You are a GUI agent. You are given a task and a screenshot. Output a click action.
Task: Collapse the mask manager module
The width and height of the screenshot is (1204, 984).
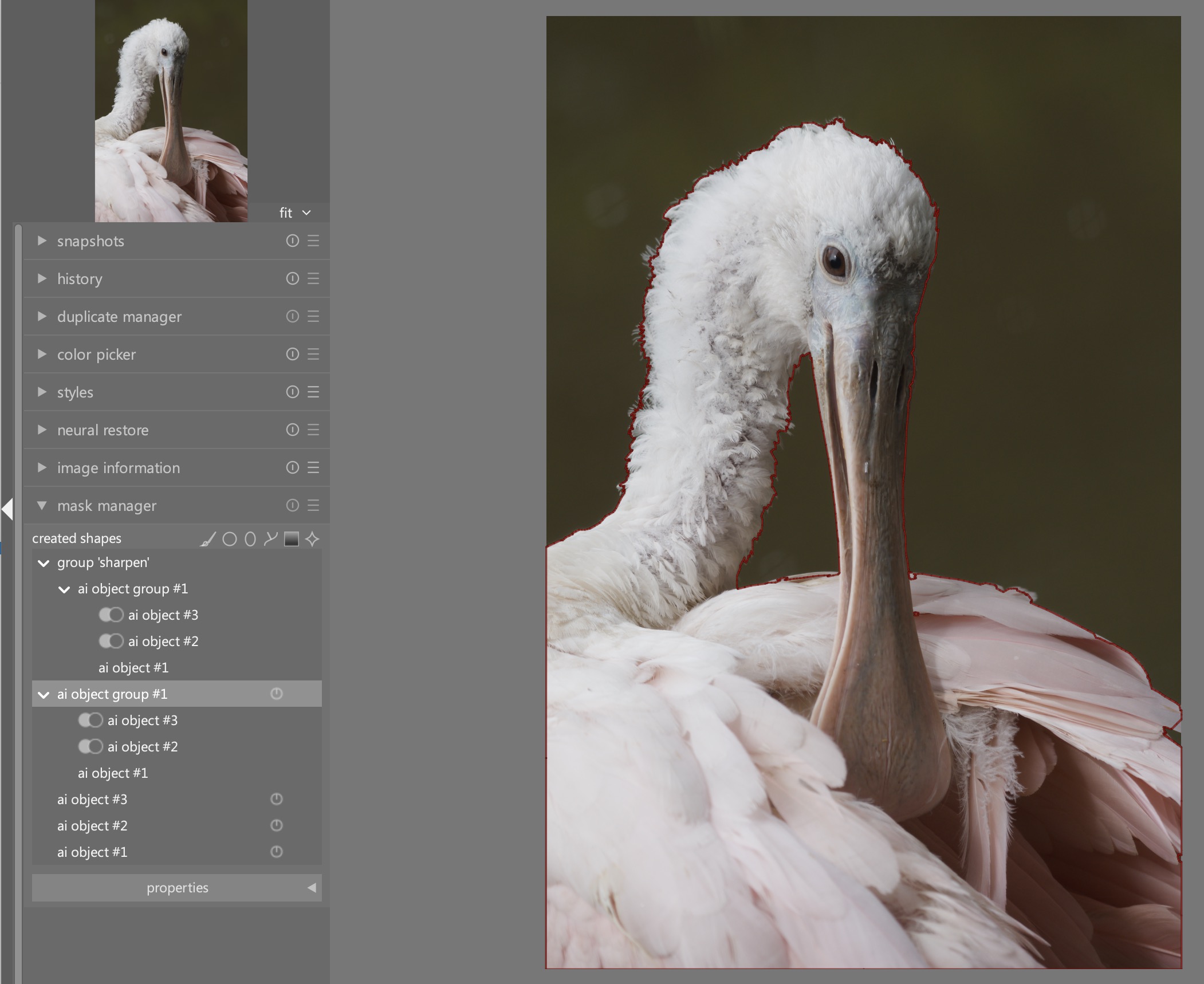[x=42, y=505]
